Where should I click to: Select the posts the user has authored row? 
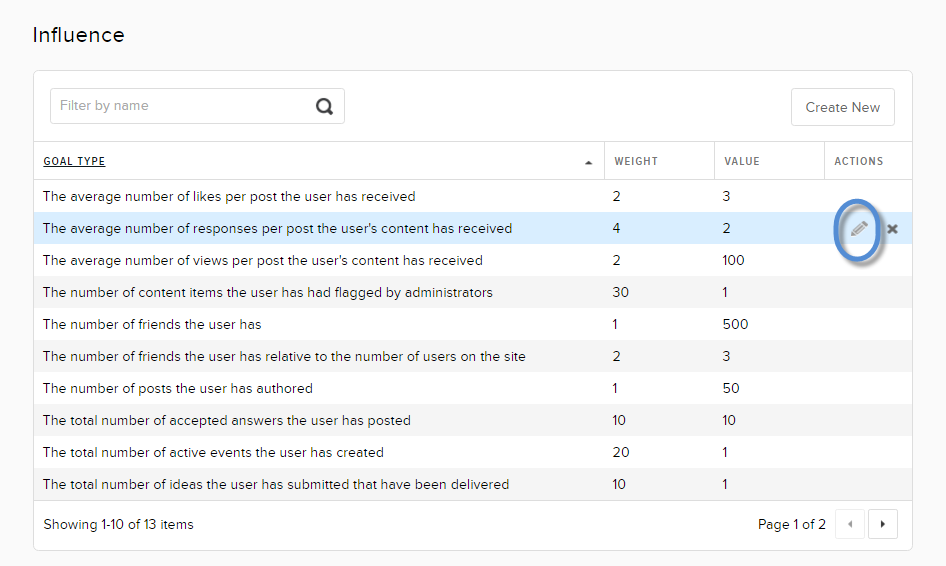point(177,388)
